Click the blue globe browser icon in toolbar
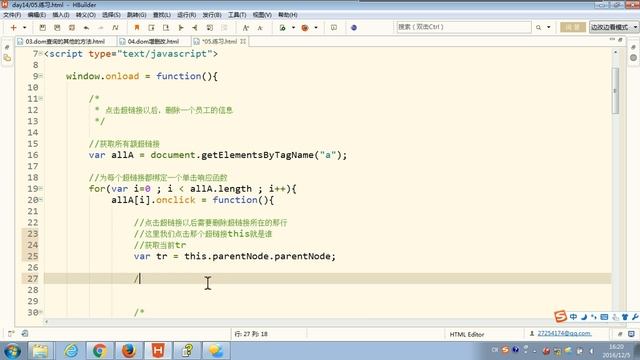This screenshot has width=640, height=360. coord(354,27)
